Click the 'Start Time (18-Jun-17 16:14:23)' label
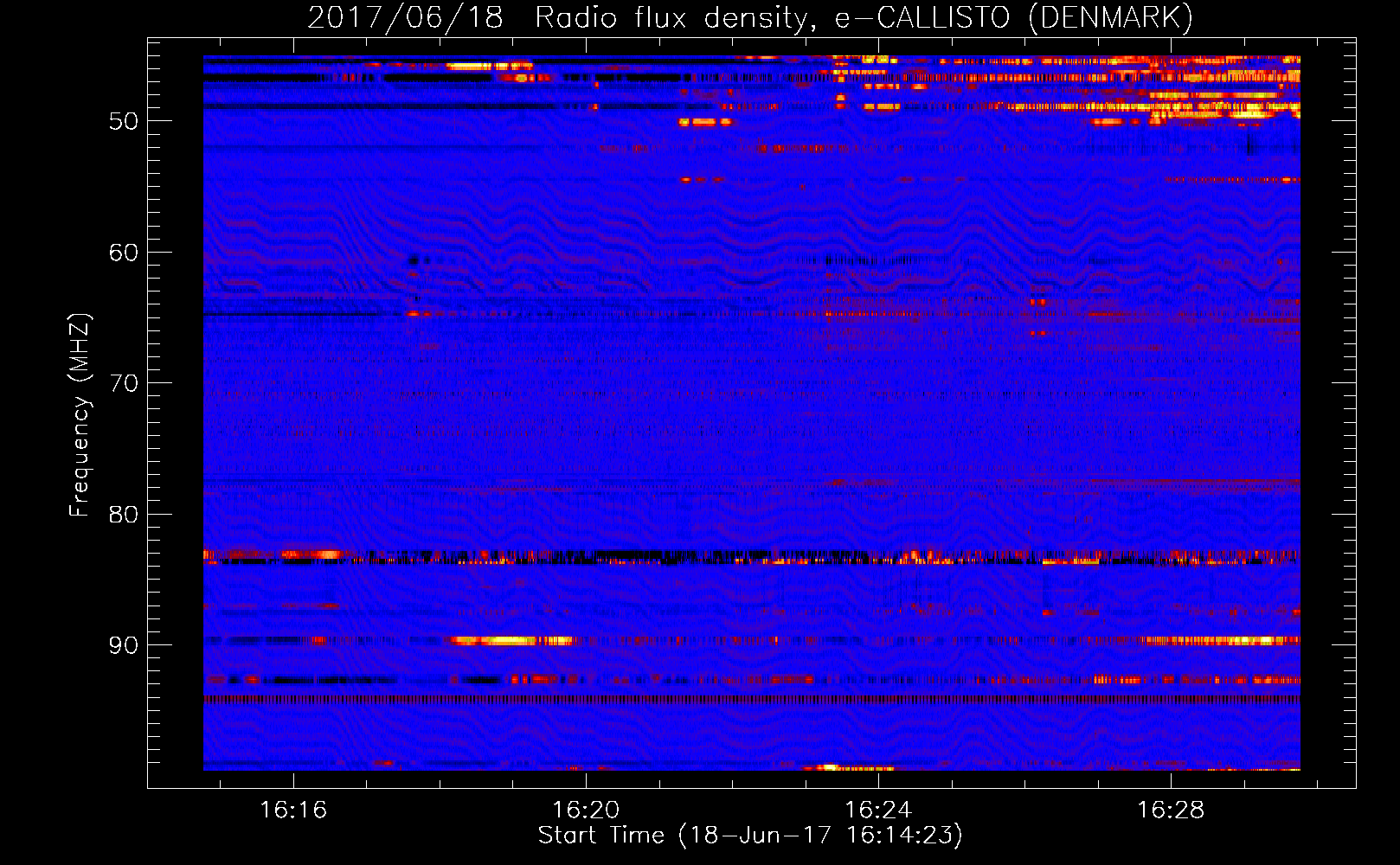This screenshot has height=865, width=1400. pyautogui.click(x=750, y=836)
